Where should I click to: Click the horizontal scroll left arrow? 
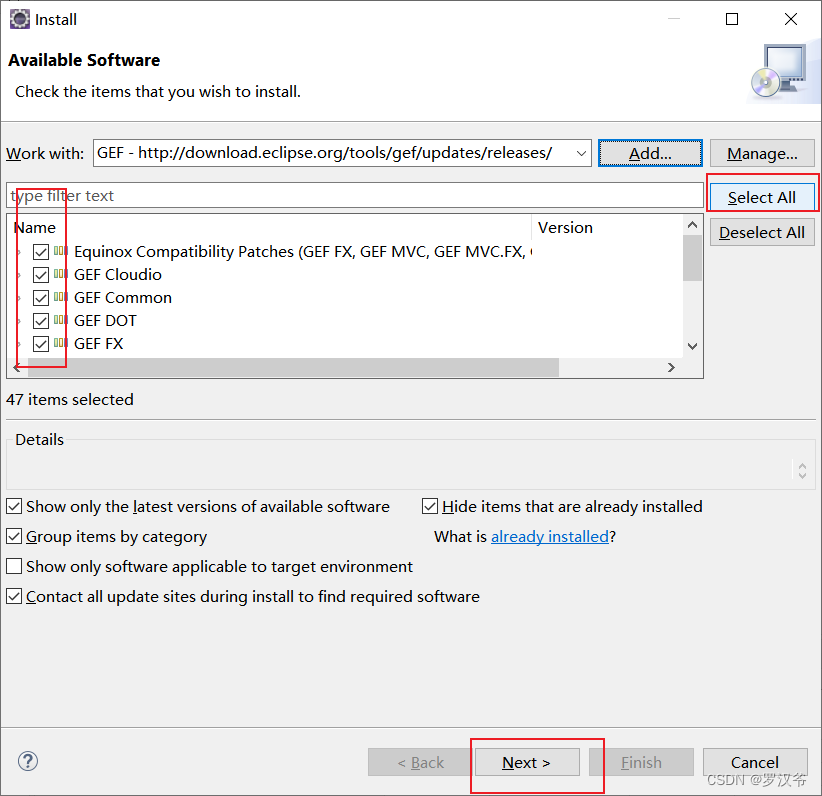pyautogui.click(x=17, y=367)
